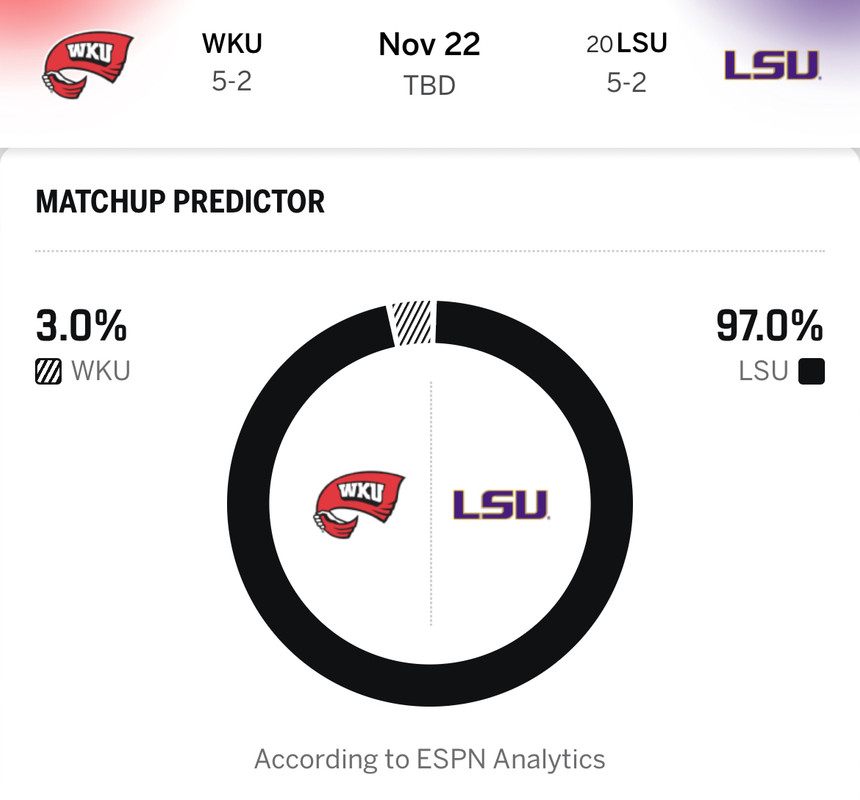Select the hatched WKU segment of the donut

tap(411, 323)
